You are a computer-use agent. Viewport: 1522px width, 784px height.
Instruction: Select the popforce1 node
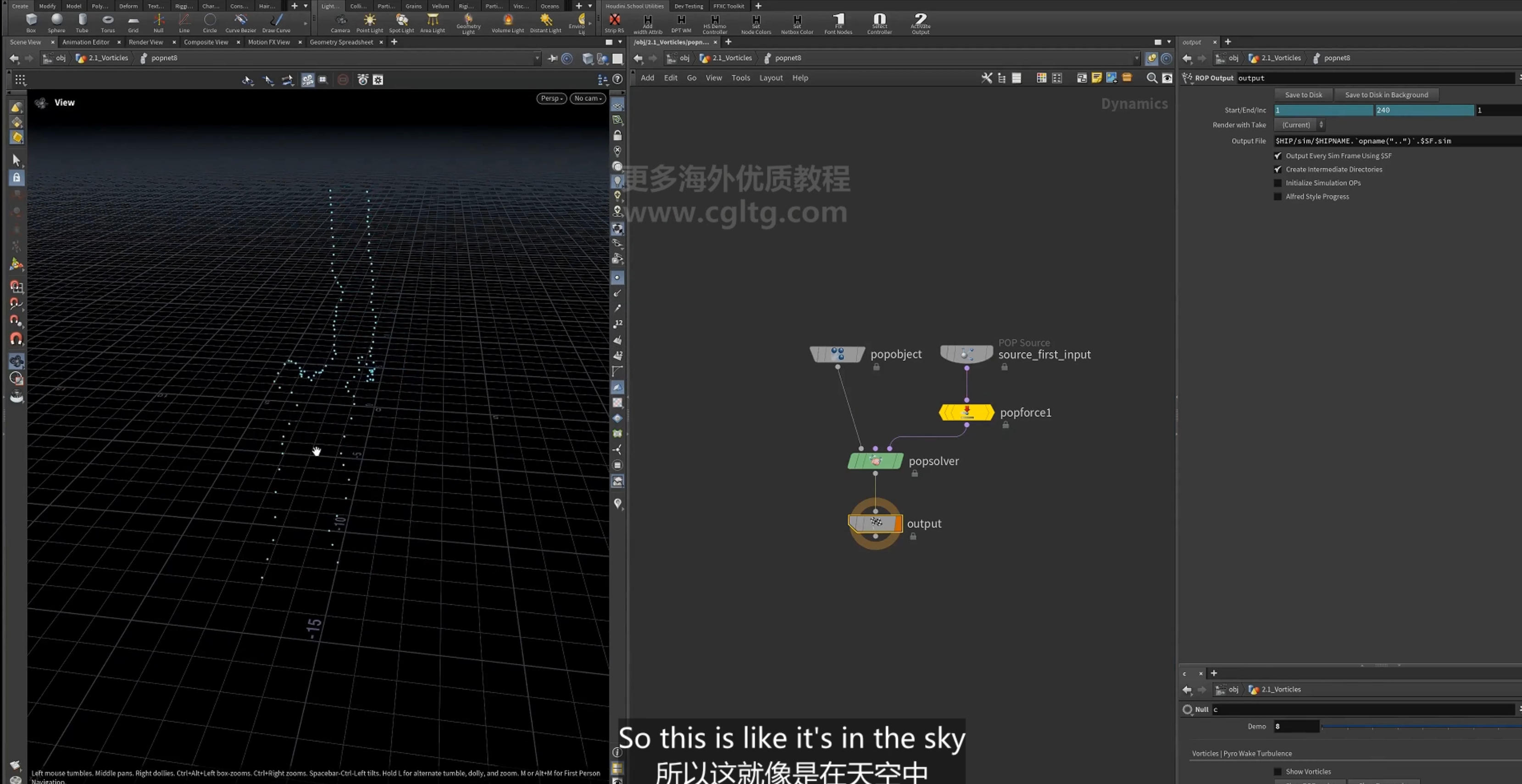[967, 412]
